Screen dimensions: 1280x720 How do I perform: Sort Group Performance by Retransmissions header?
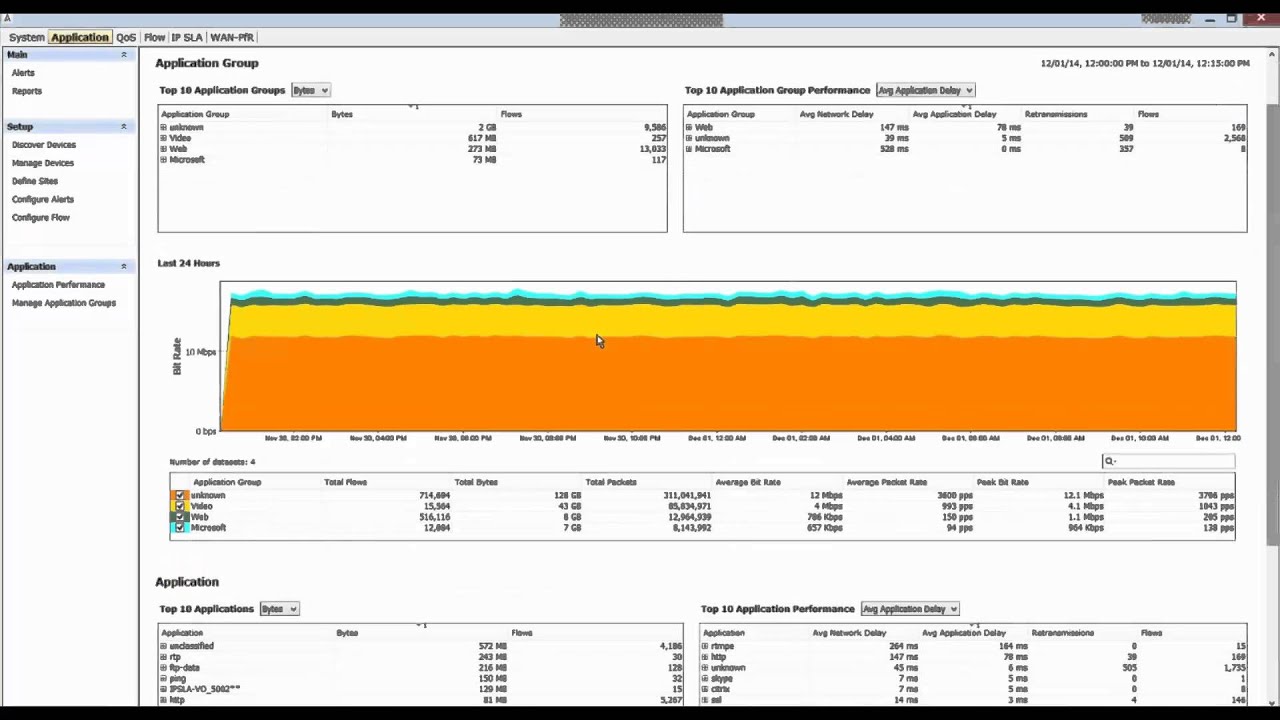point(1056,114)
